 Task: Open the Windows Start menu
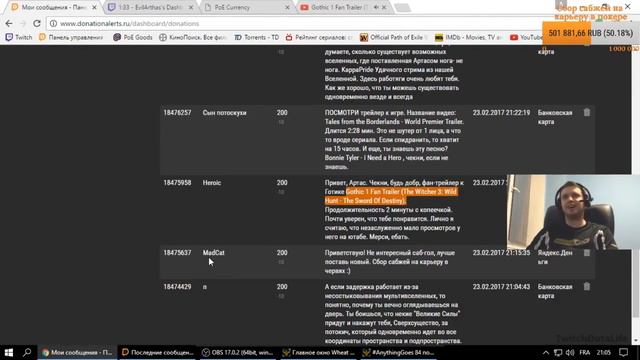click(9, 352)
